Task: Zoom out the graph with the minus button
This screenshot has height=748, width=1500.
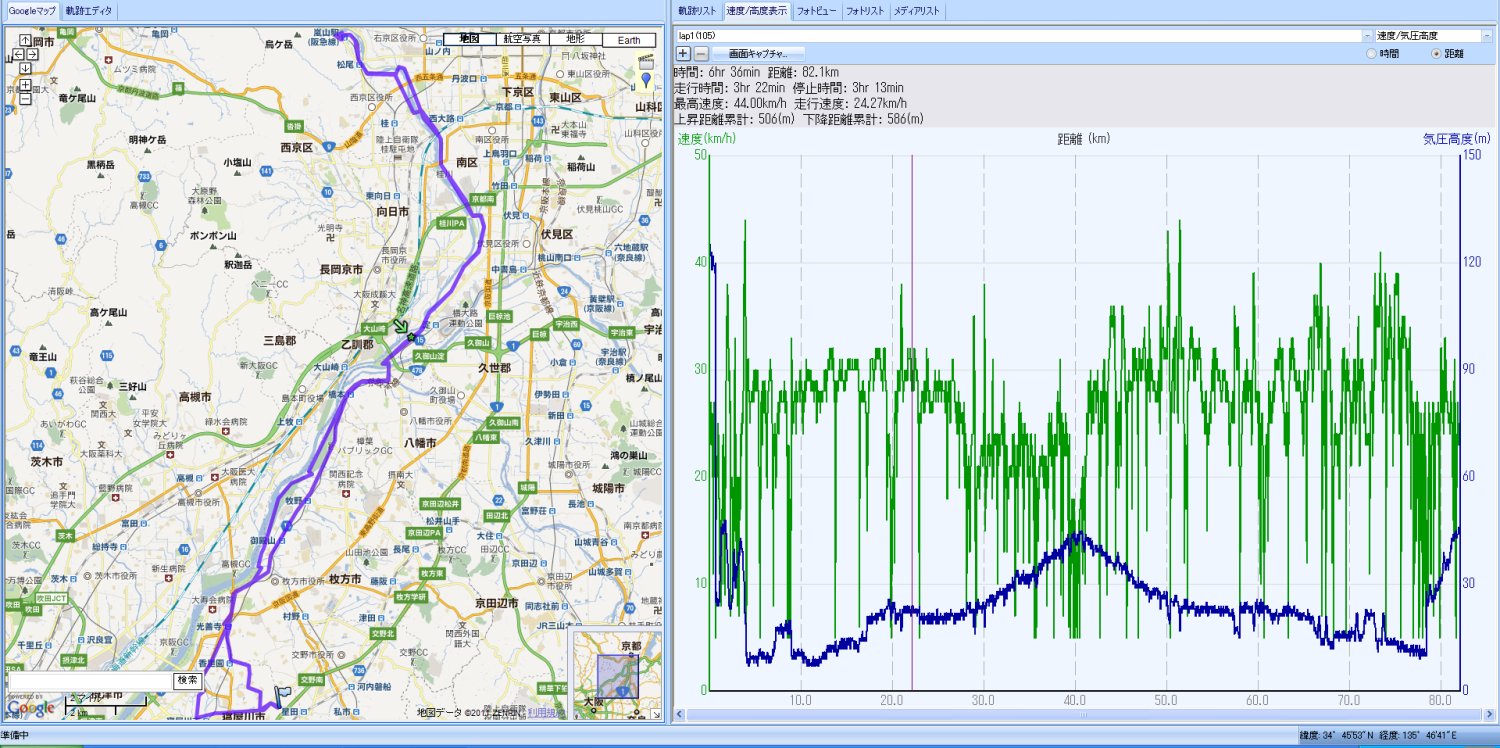Action: pos(701,53)
